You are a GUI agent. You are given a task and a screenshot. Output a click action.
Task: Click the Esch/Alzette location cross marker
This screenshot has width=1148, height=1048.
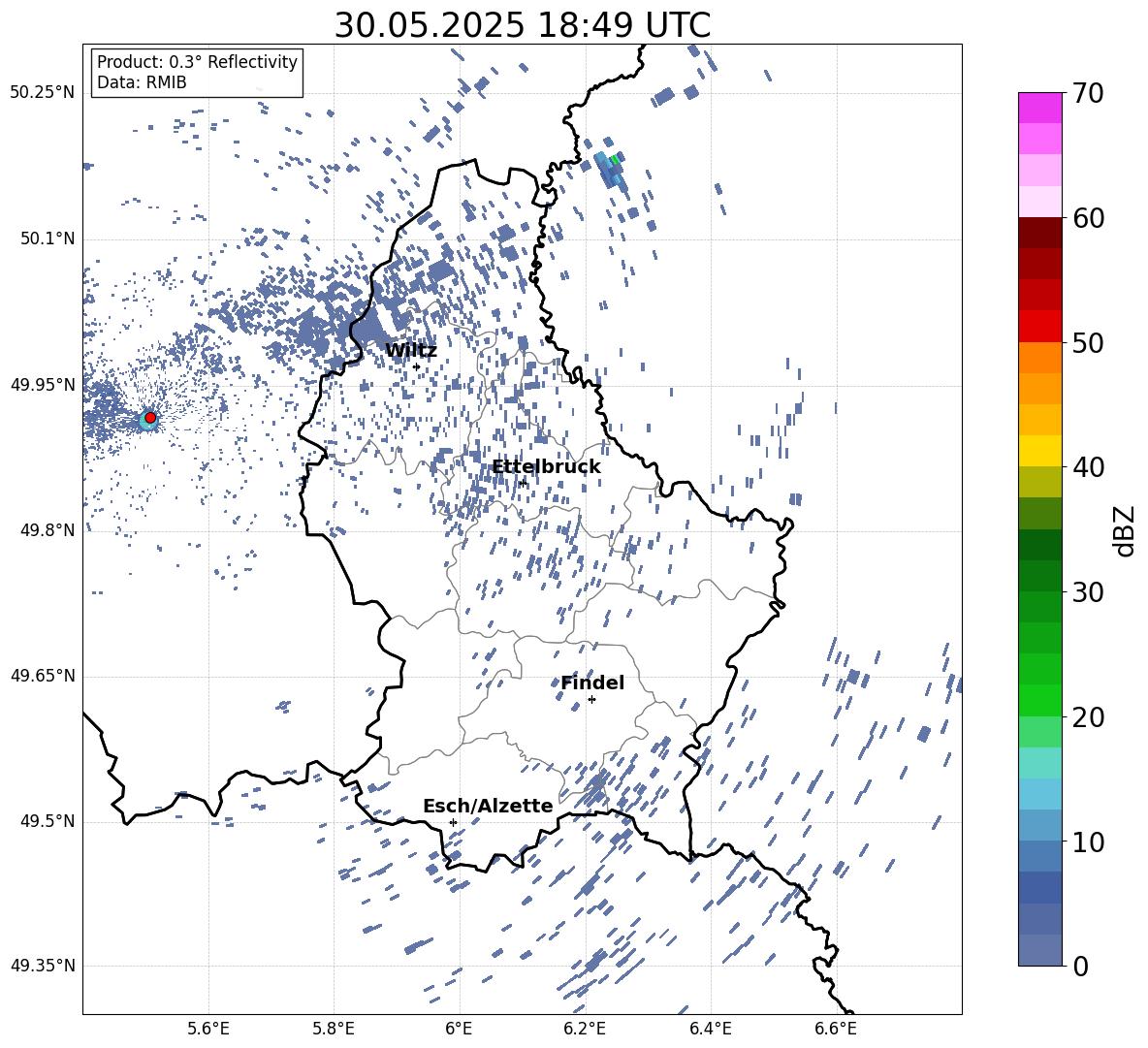pos(453,822)
